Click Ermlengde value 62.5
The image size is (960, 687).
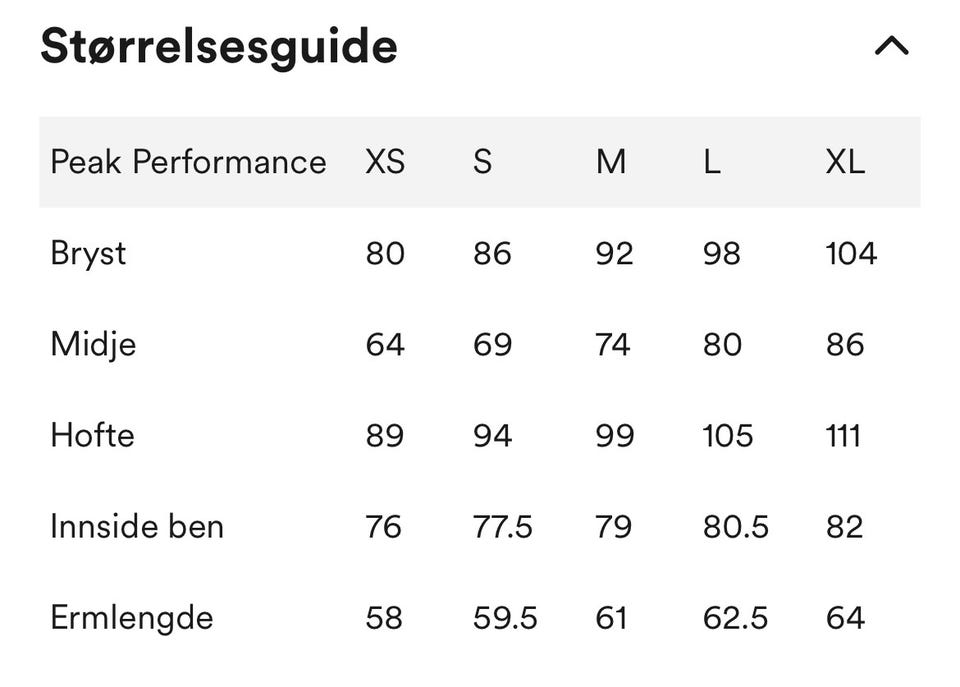pos(735,617)
